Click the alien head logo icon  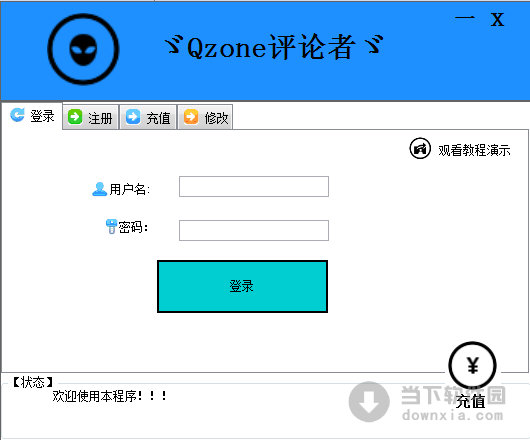pyautogui.click(x=83, y=49)
